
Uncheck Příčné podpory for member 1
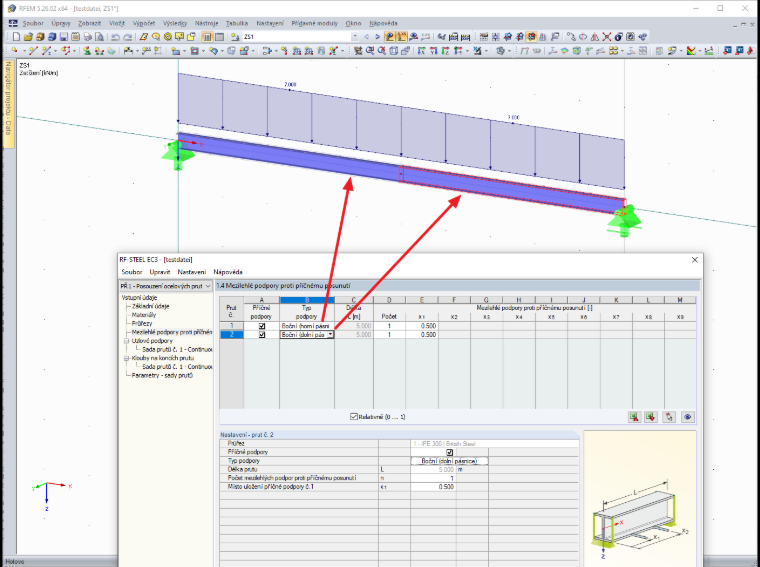click(x=262, y=326)
